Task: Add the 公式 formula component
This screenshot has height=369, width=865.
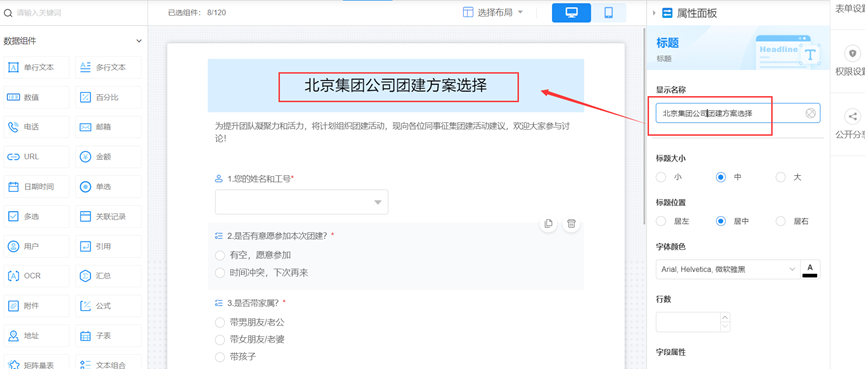Action: 108,306
